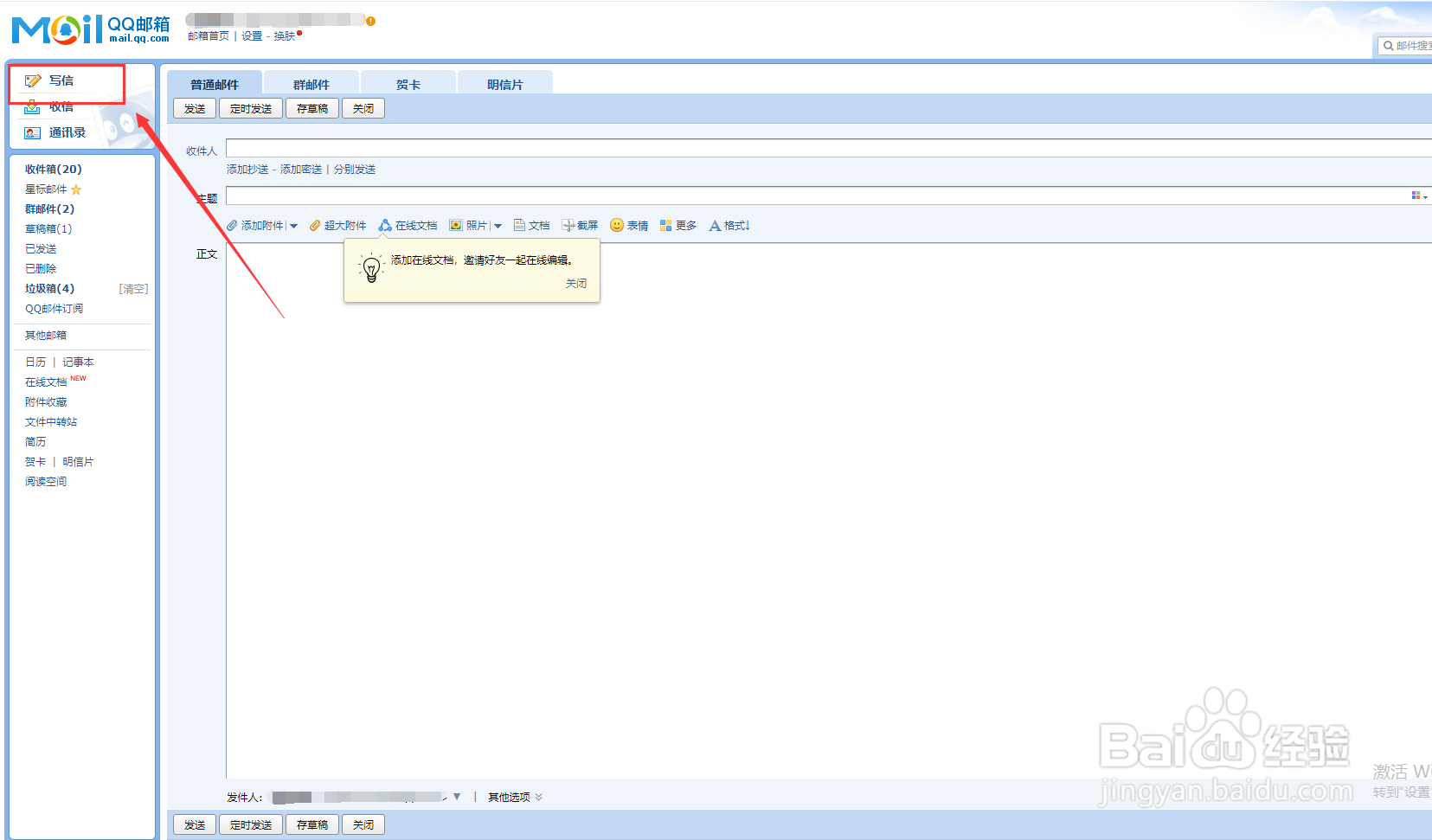
Task: Click the 超大附件 large attachment icon
Action: (315, 226)
